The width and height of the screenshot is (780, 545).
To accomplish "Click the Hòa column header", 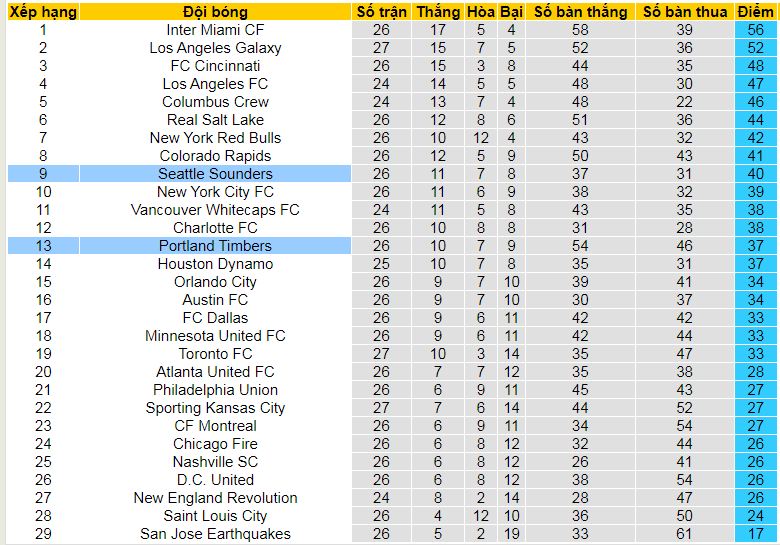I will tap(481, 12).
